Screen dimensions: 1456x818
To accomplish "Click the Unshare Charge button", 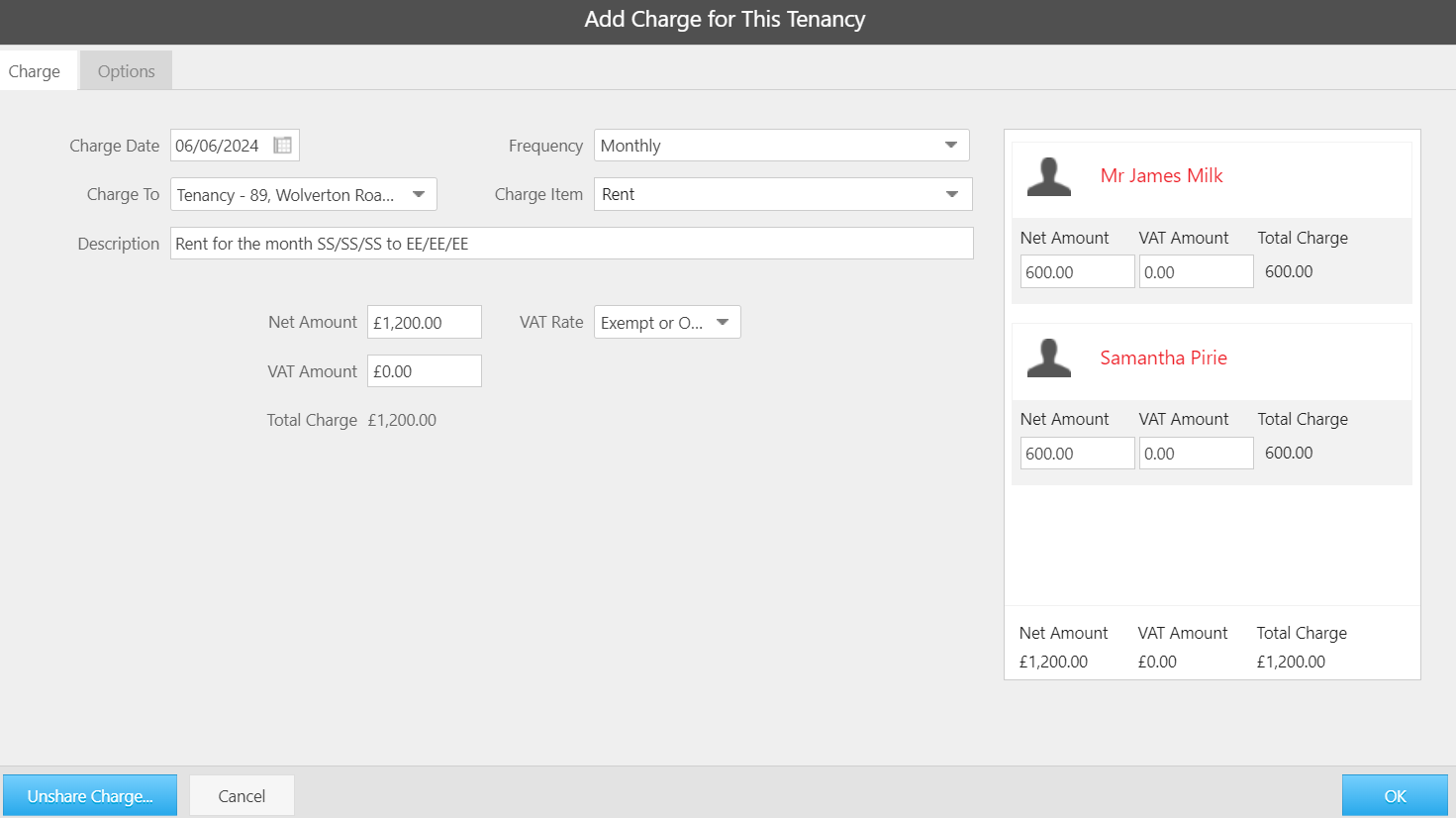I will click(90, 796).
